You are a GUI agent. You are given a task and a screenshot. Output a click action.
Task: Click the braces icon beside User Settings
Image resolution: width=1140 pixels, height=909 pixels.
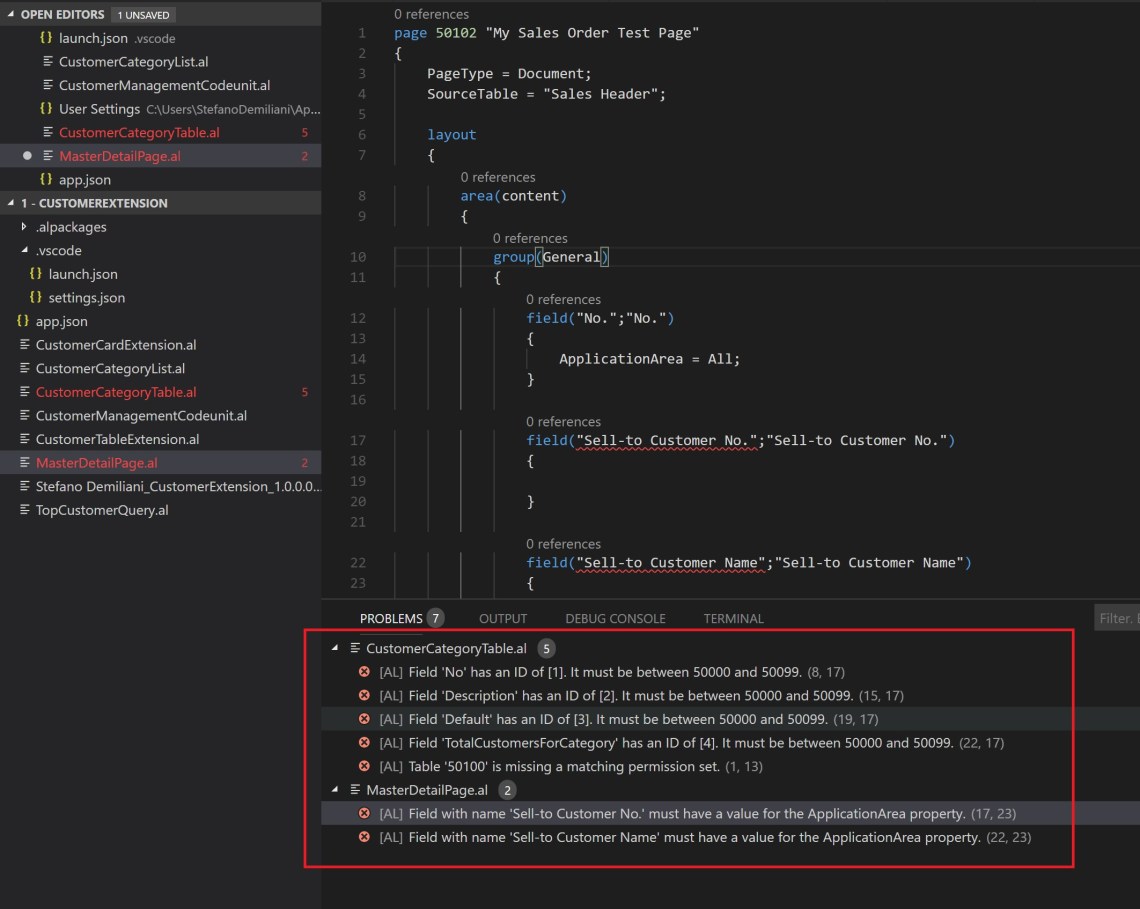46,109
